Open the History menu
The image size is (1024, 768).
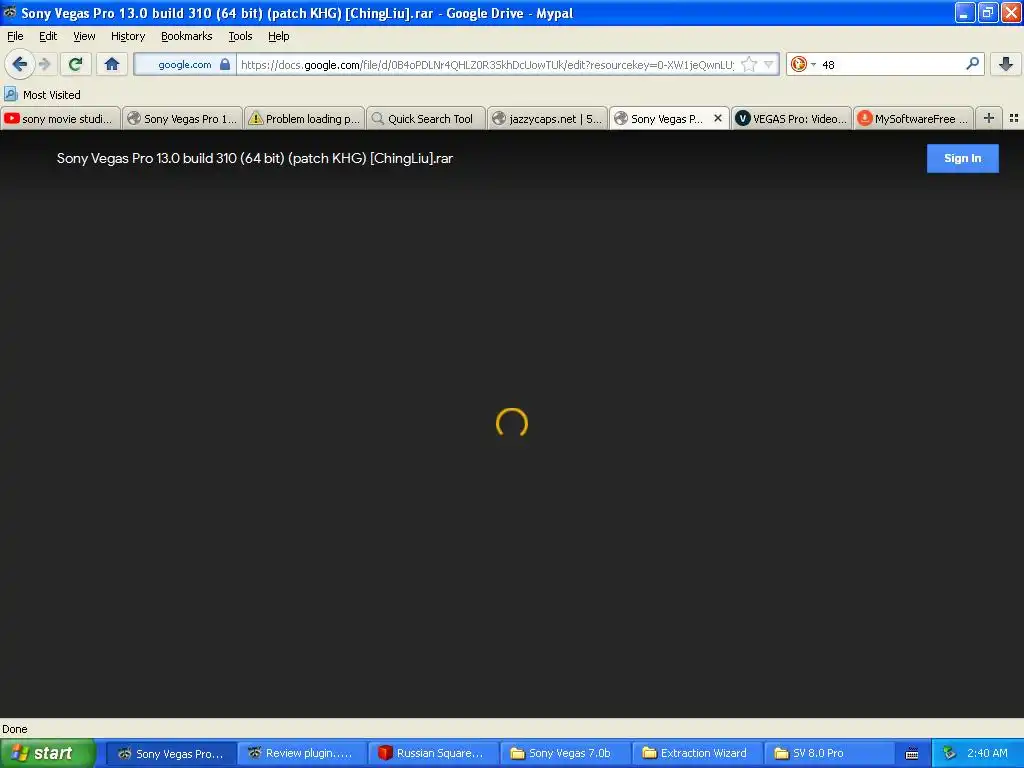[x=127, y=36]
